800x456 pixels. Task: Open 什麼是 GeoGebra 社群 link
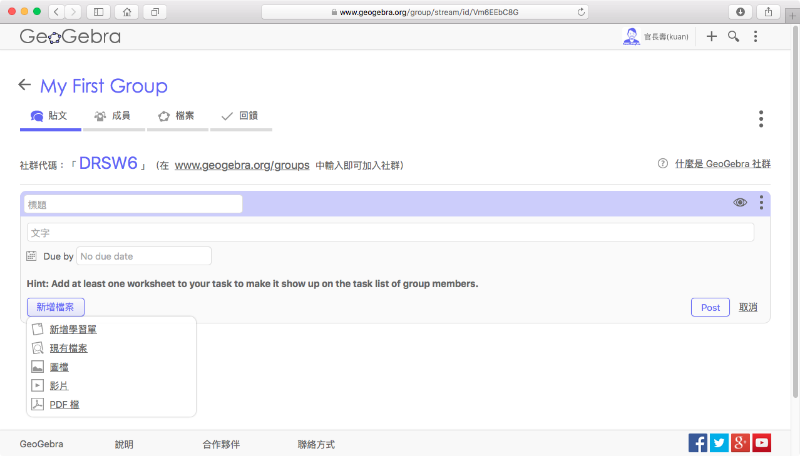tap(722, 164)
